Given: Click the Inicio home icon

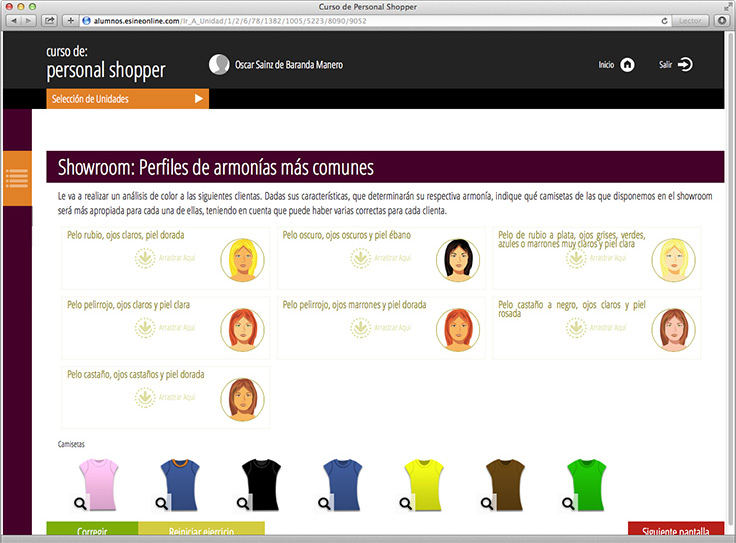Looking at the screenshot, I should pos(627,65).
